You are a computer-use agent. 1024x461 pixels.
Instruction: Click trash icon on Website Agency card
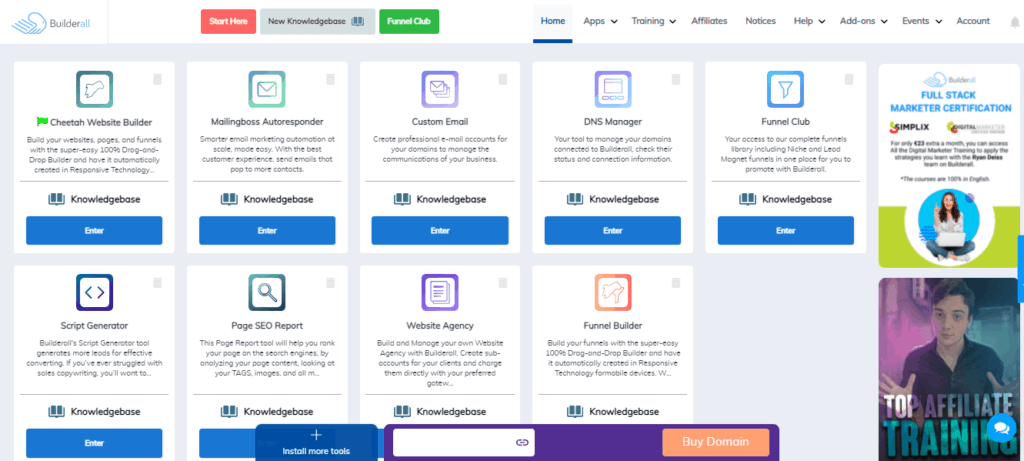click(x=503, y=283)
